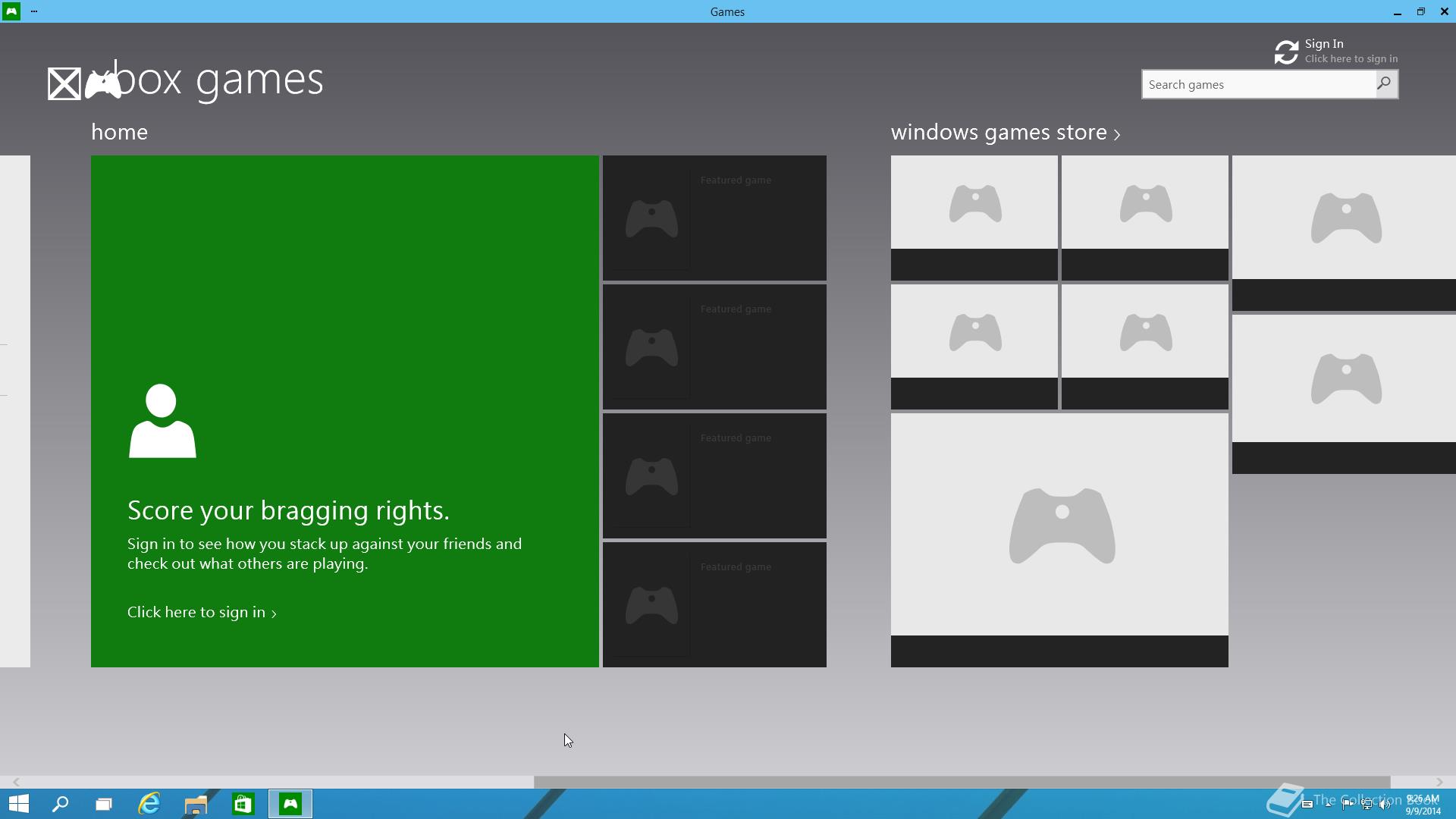Launch Internet Explorer from taskbar
The image size is (1456, 819).
click(149, 804)
